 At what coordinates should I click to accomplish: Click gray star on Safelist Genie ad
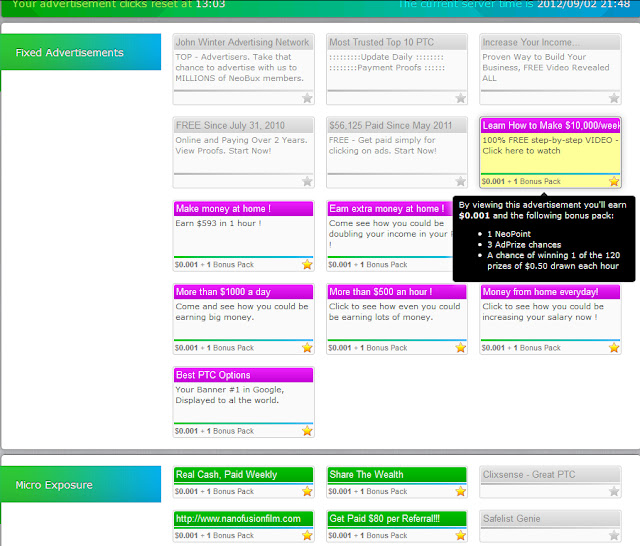(614, 535)
